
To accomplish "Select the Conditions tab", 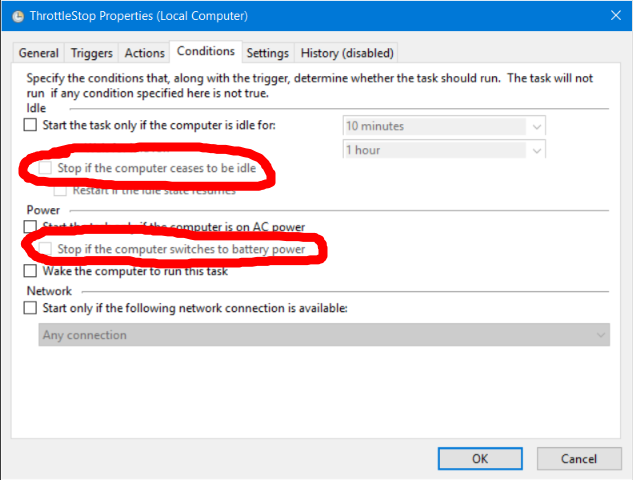I will [204, 51].
